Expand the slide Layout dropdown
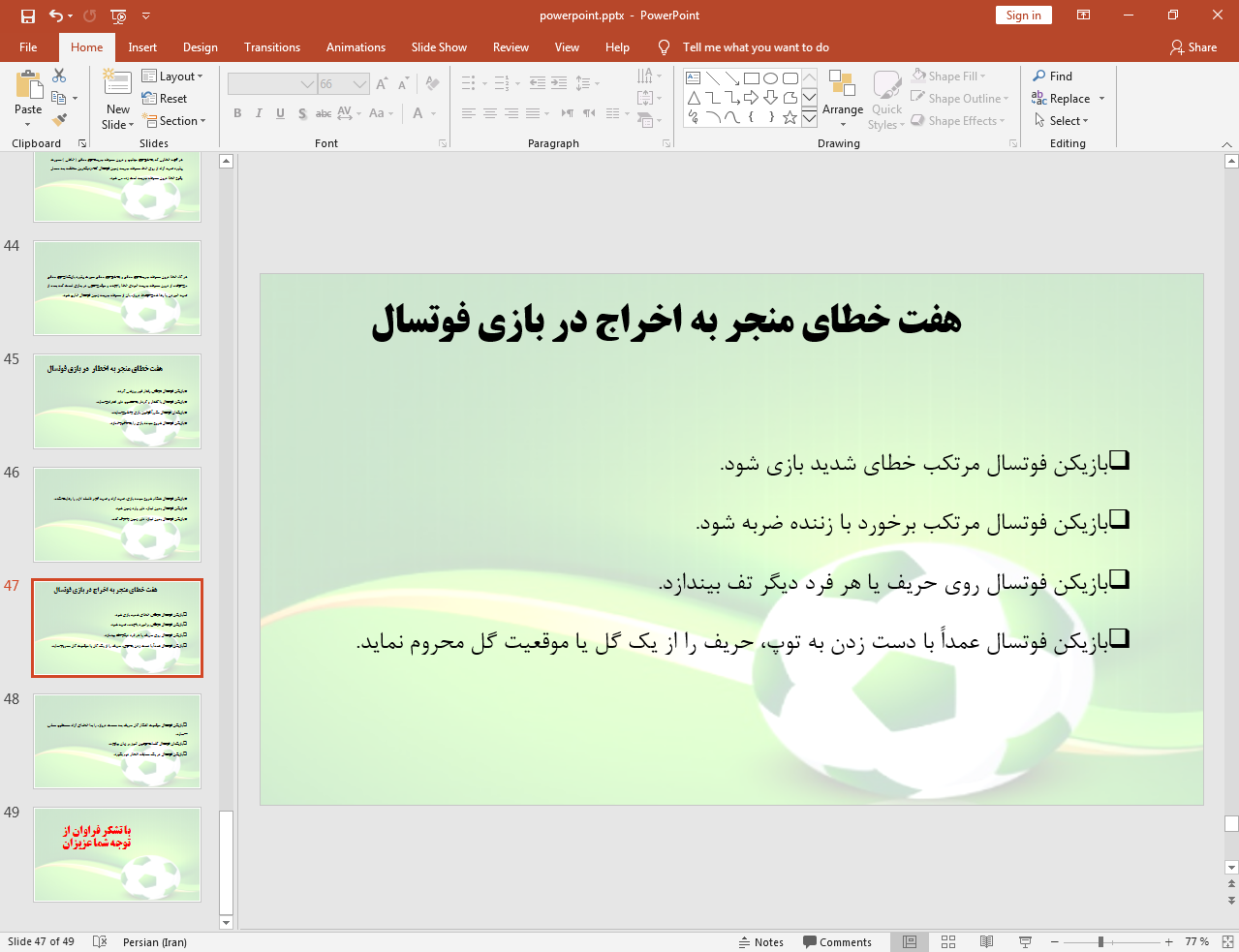The image size is (1239, 952). [172, 77]
